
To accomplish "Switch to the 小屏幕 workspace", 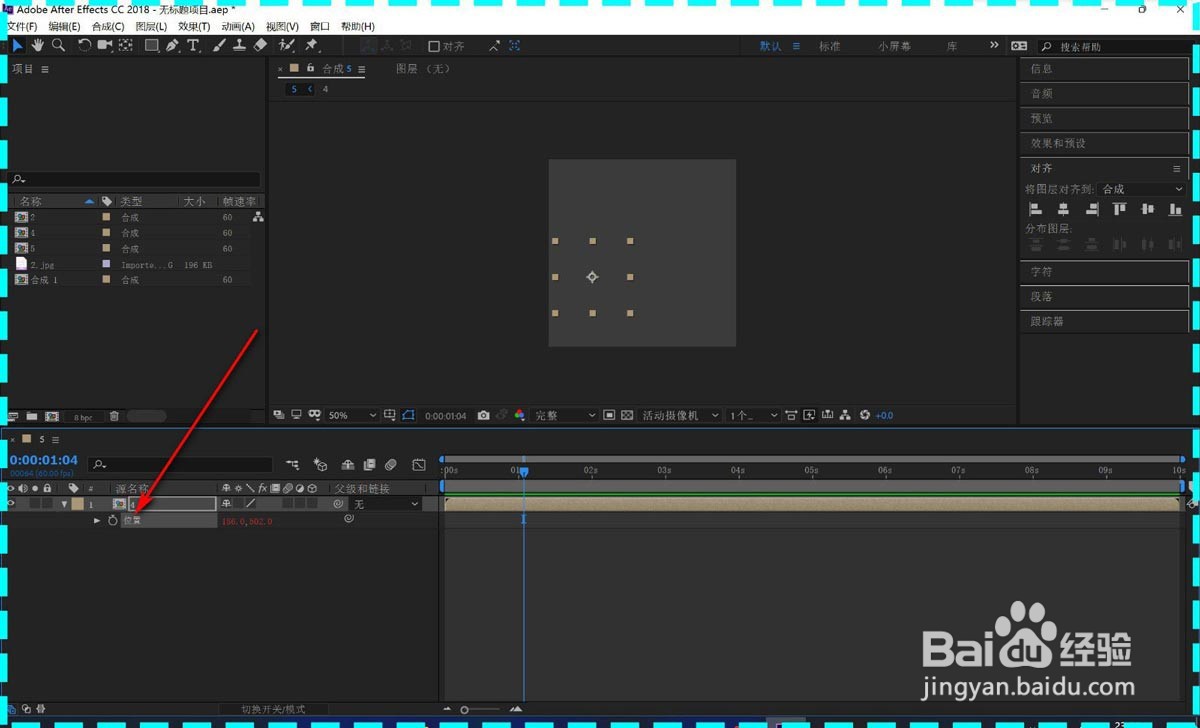I will click(895, 46).
